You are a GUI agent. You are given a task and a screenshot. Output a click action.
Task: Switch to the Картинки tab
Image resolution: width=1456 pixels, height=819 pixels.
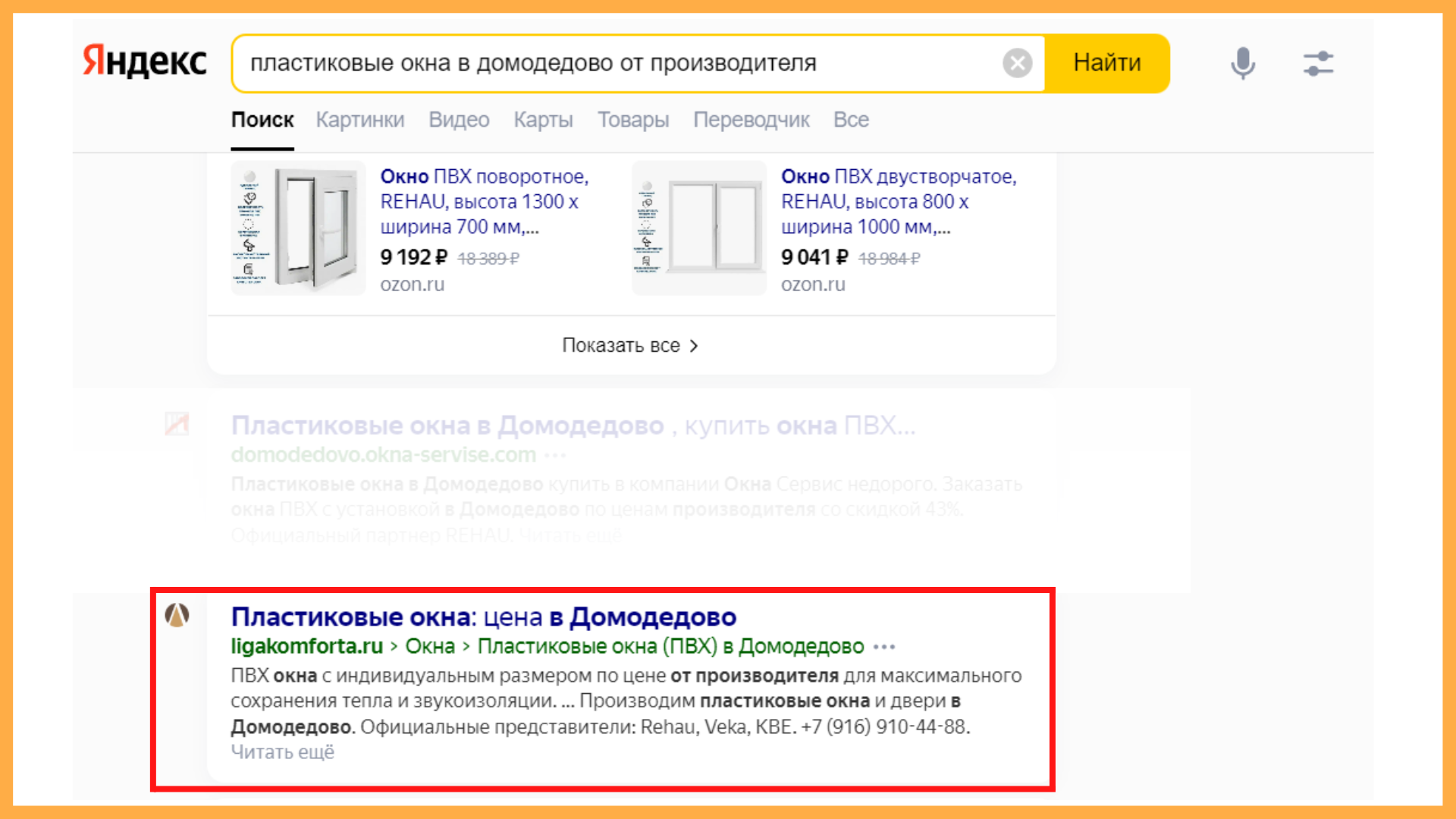(360, 120)
